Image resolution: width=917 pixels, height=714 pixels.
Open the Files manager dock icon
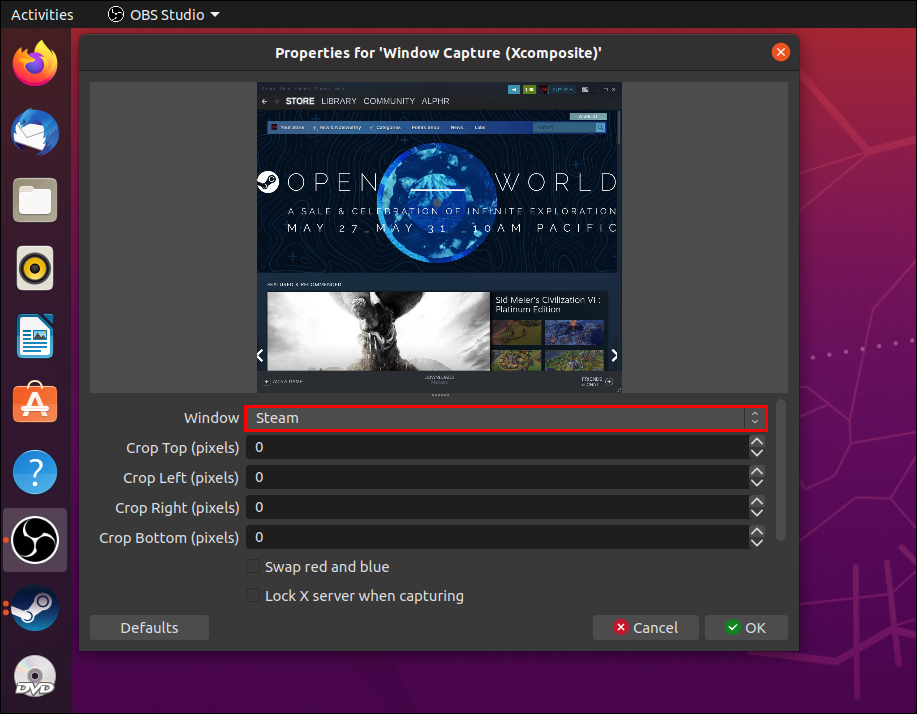(36, 200)
